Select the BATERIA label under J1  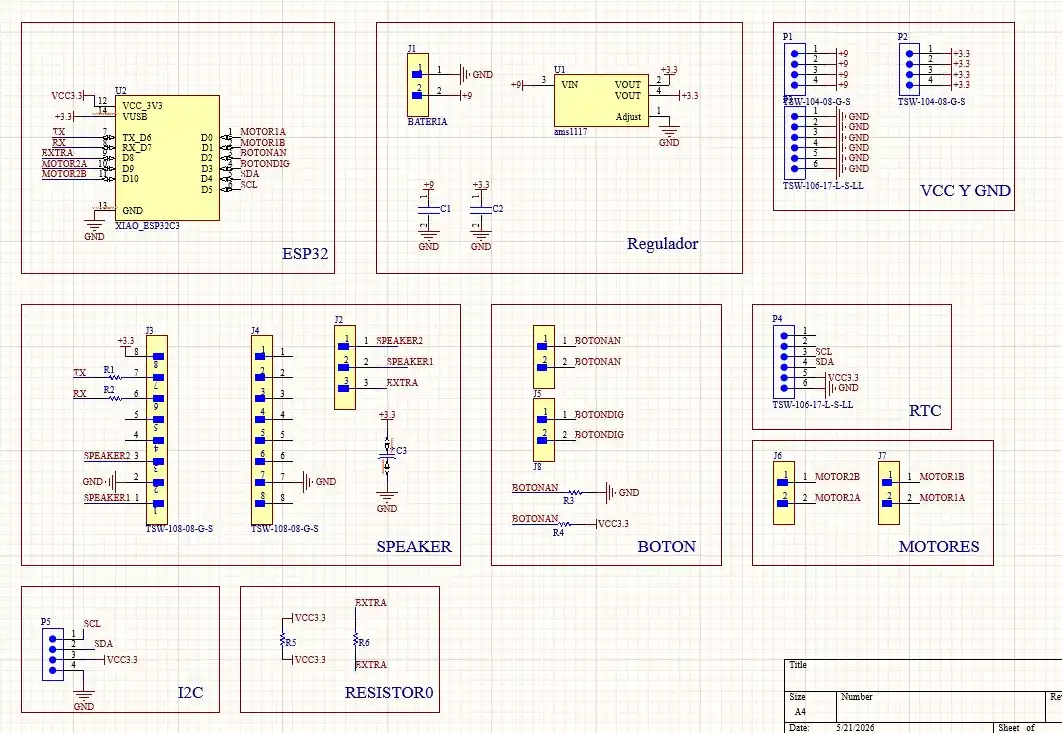(427, 121)
